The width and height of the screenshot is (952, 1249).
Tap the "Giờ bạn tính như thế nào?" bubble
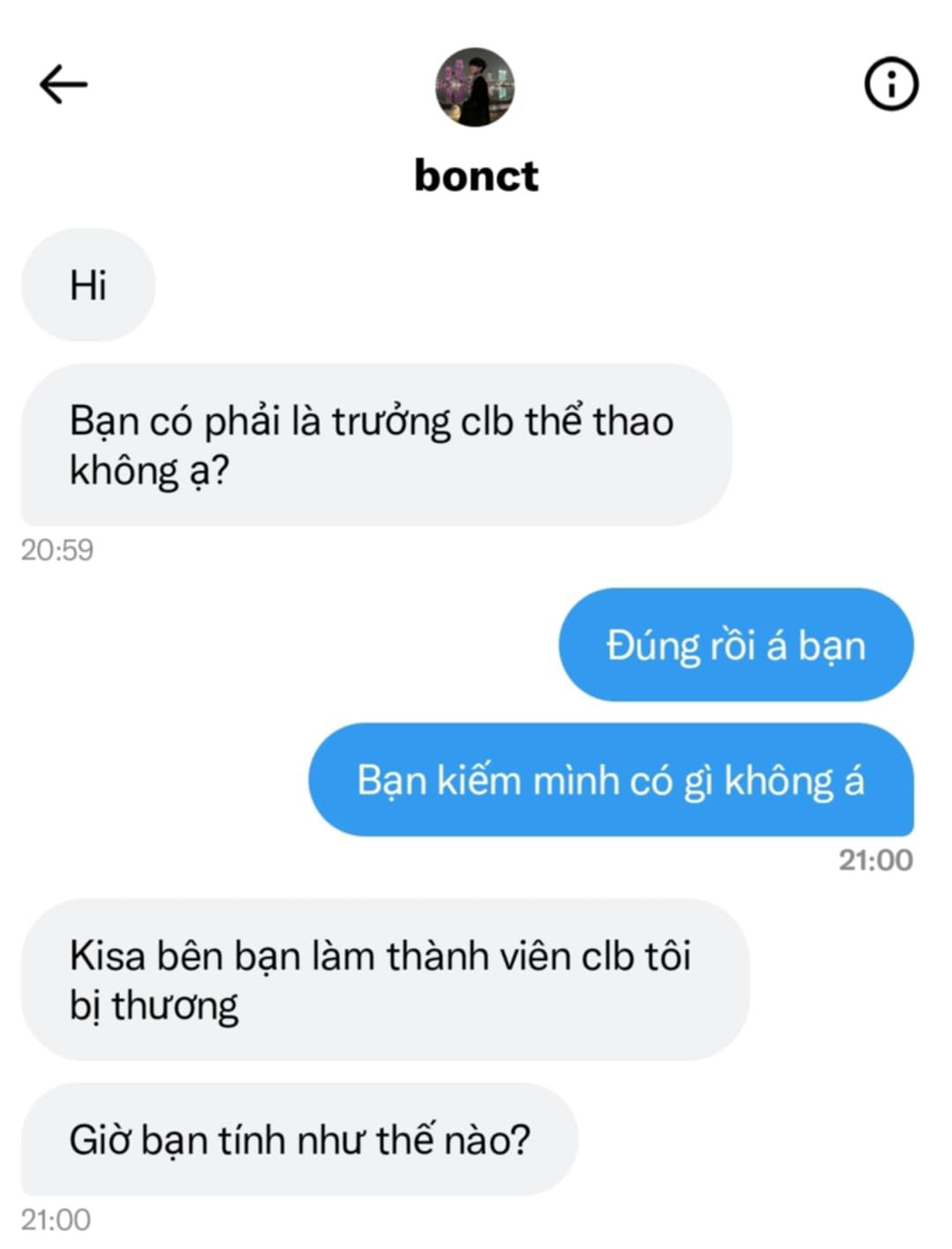[x=300, y=1140]
